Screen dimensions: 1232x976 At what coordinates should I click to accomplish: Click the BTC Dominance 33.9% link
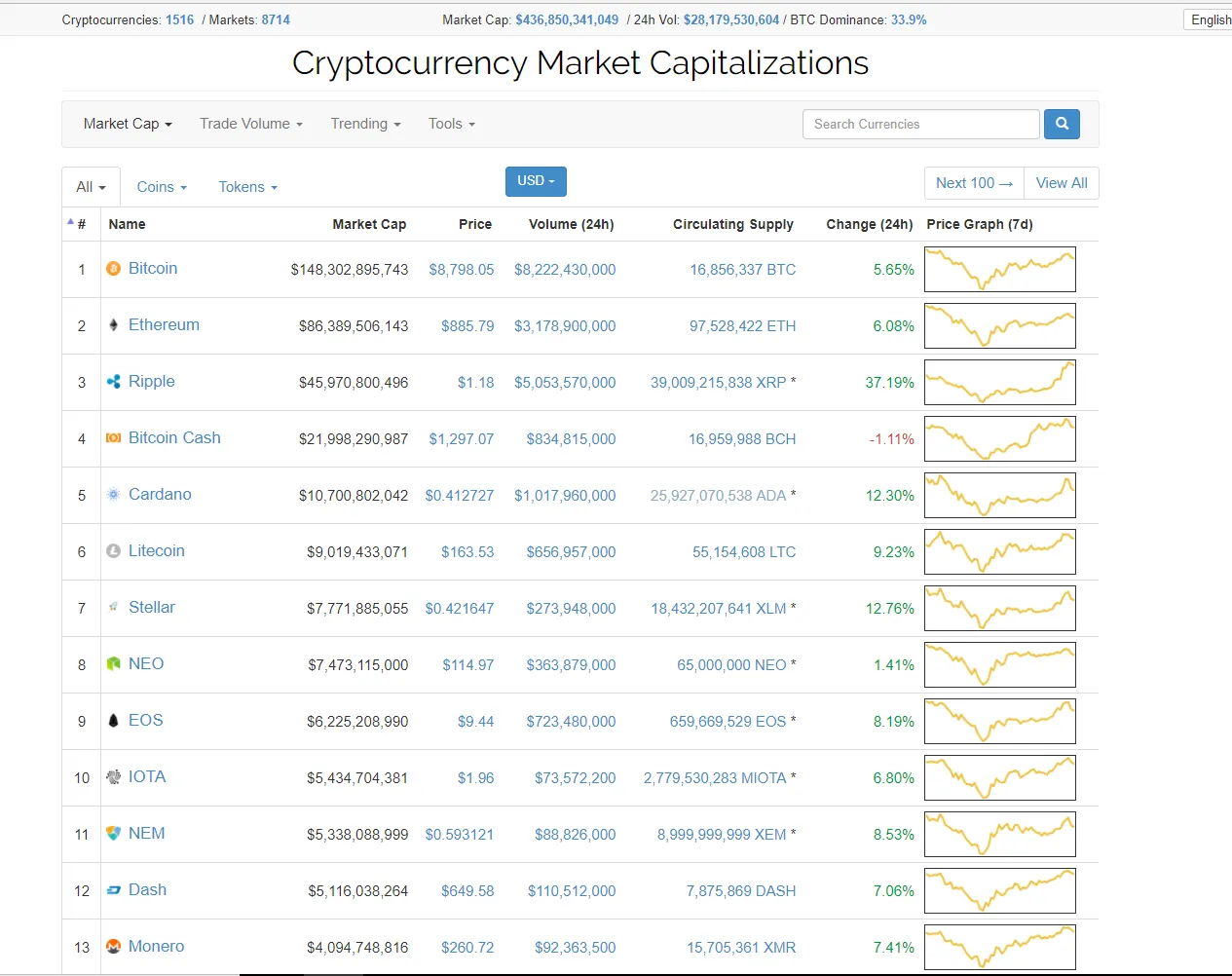[909, 19]
